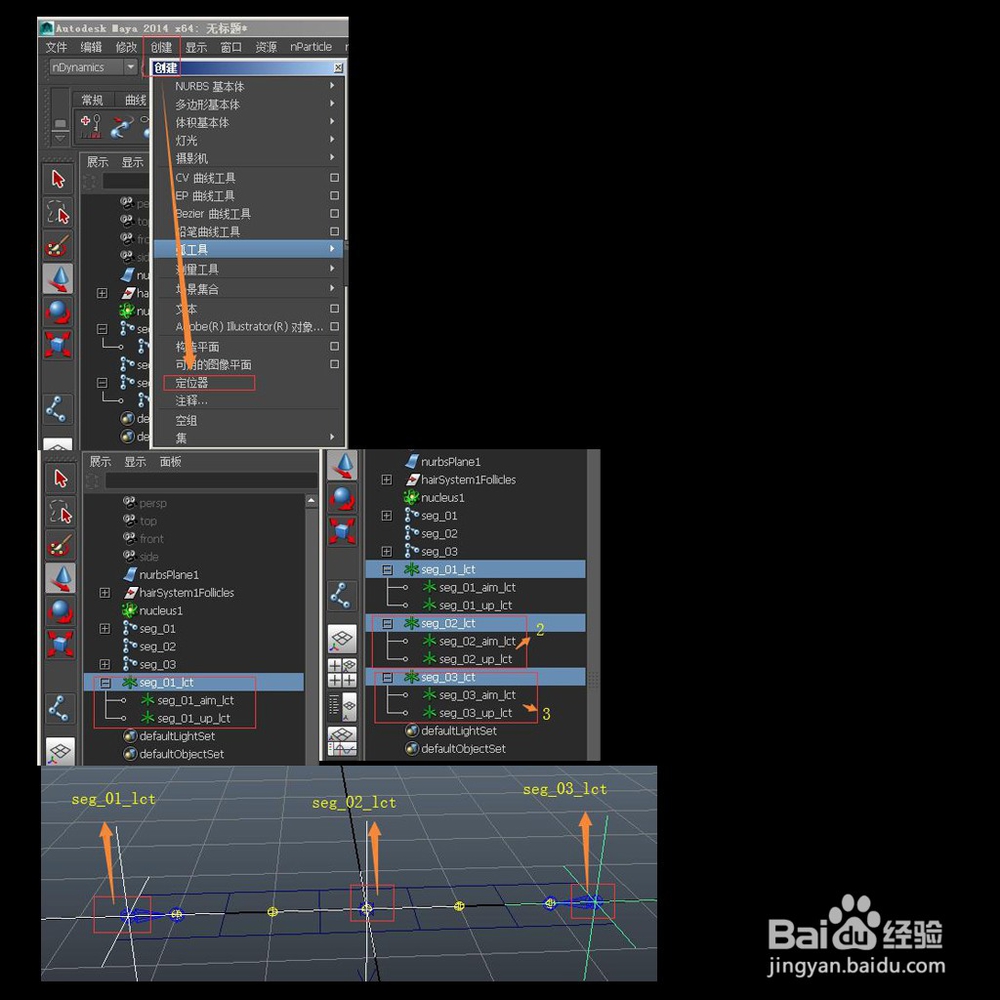Open option box for Bezier 曲线工具
1000x1000 pixels.
334,214
